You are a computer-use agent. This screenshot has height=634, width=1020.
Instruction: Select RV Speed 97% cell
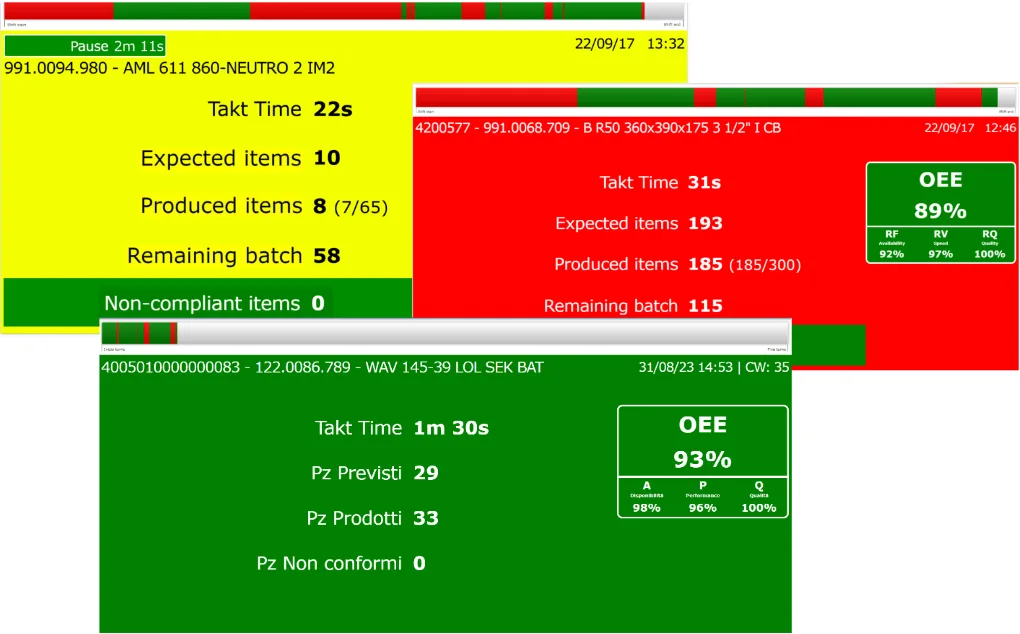(940, 244)
